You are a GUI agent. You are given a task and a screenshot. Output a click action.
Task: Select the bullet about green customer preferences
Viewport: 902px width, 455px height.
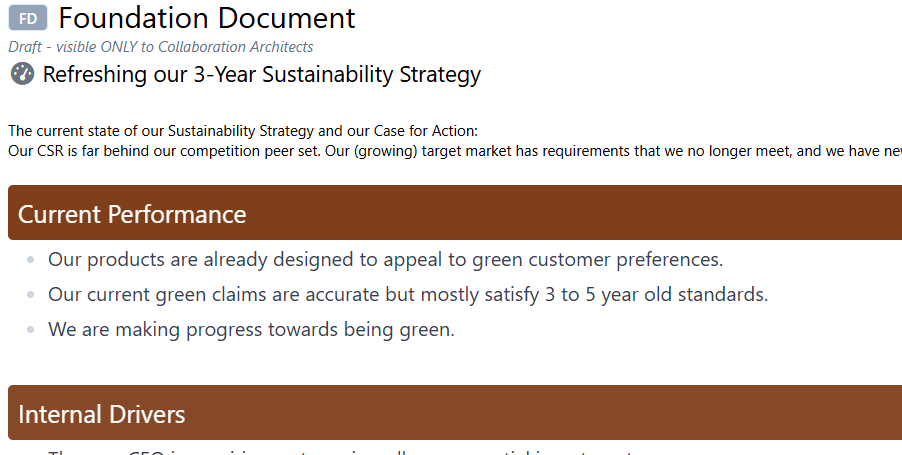[x=385, y=260]
